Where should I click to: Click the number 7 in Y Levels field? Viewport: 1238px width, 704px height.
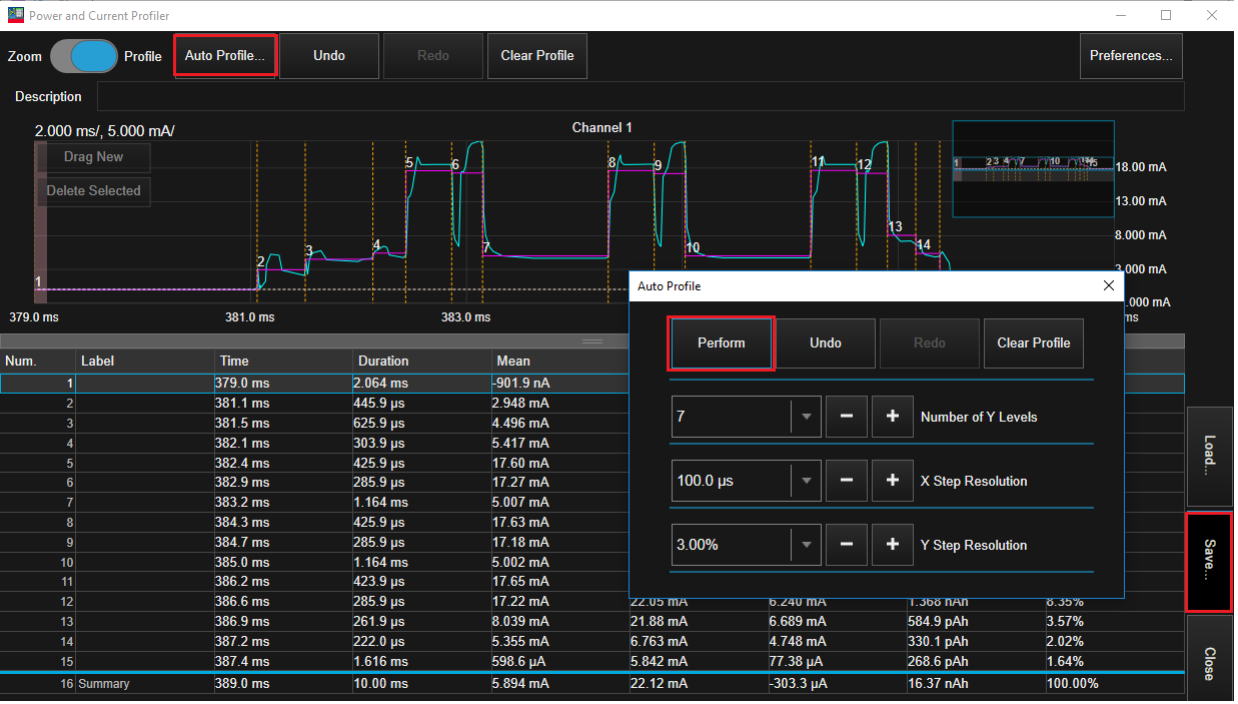(x=681, y=417)
